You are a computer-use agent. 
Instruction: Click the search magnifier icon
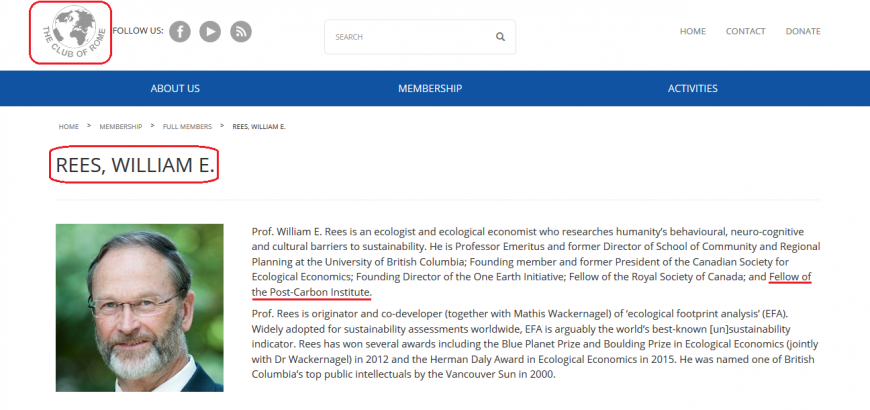pyautogui.click(x=500, y=37)
